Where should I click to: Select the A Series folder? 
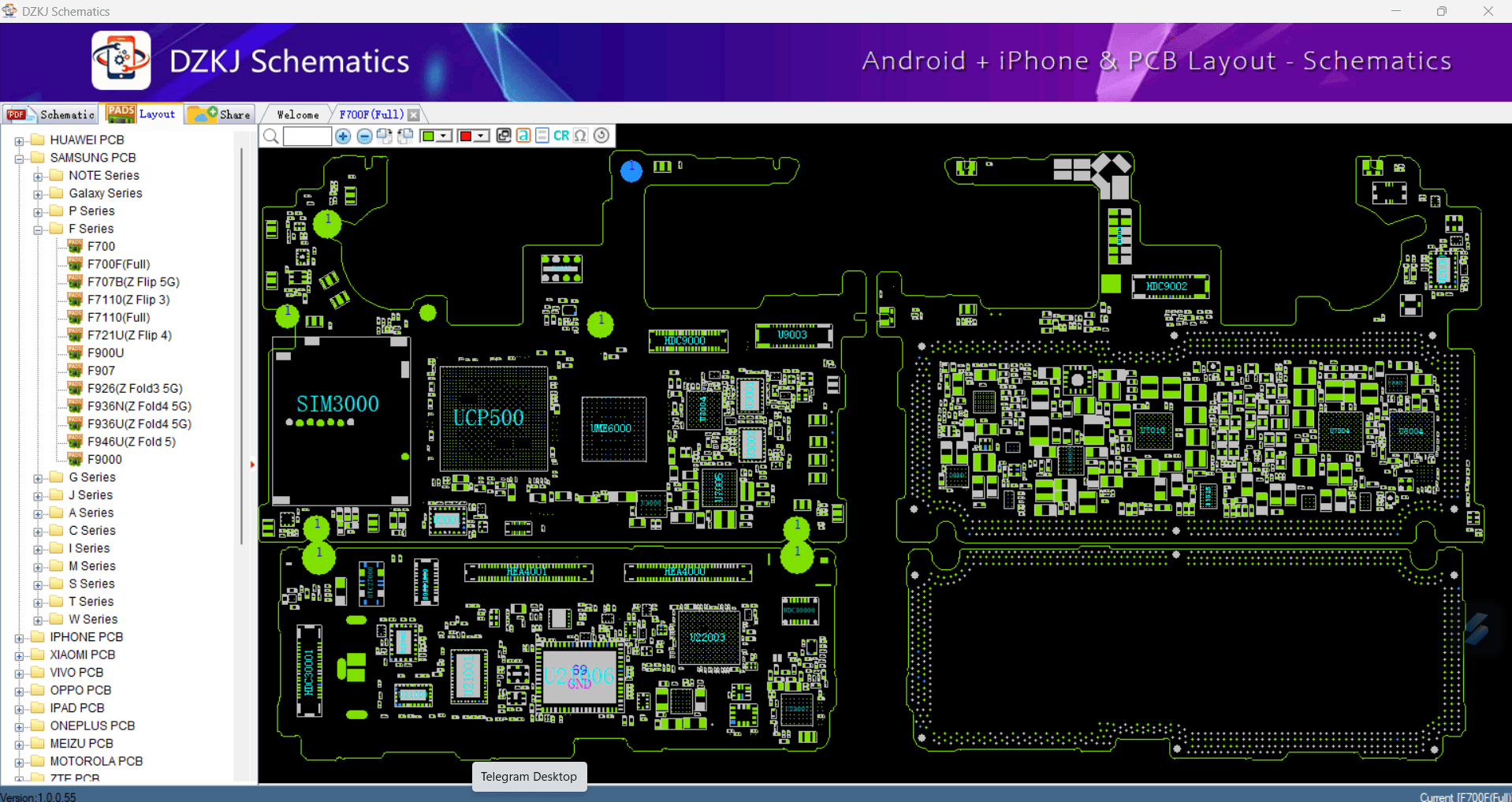[x=91, y=513]
